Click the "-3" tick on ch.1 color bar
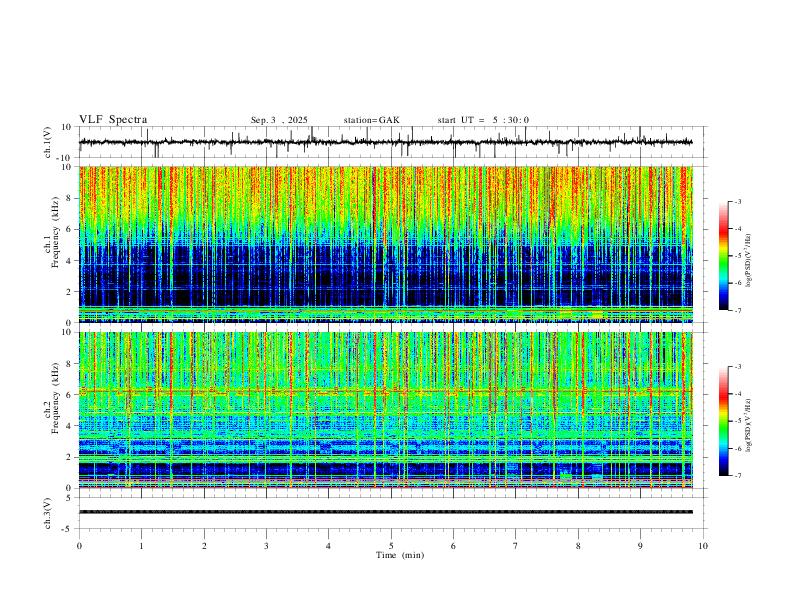Viewport: 792px width, 612px height. coord(737,202)
